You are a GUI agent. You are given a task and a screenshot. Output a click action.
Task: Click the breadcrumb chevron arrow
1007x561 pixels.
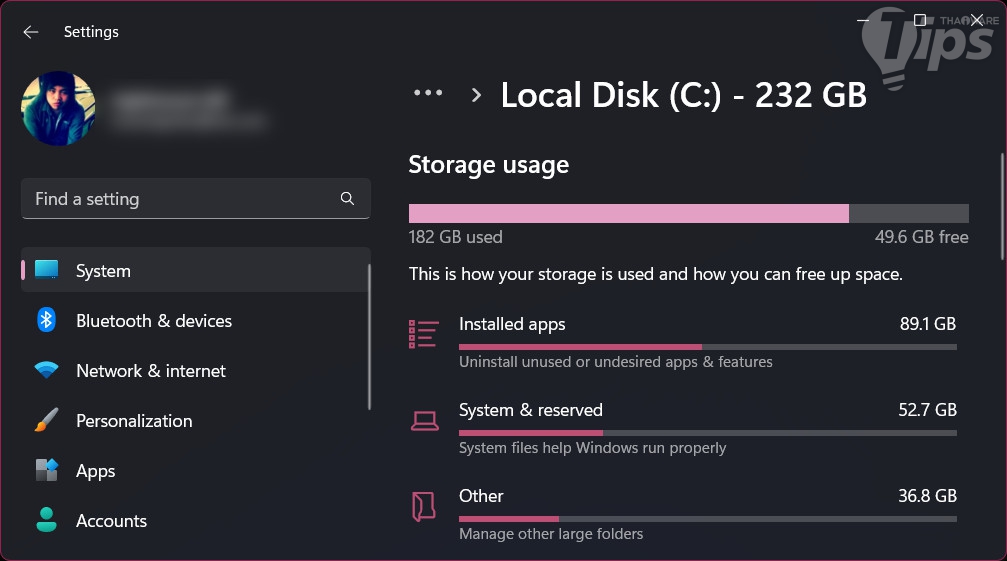coord(476,95)
